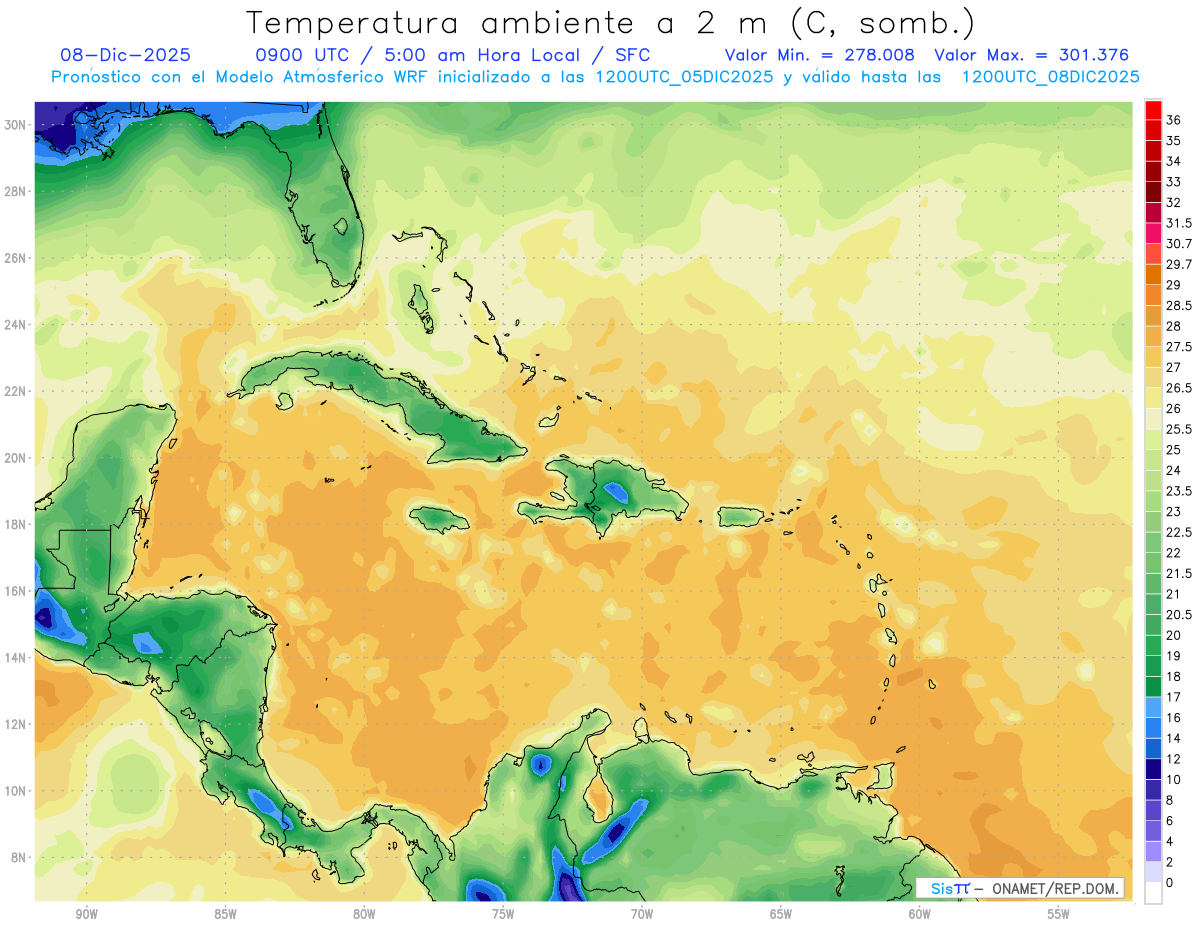Click "Valor Min. = 278.008" text
This screenshot has height=927, width=1200.
pos(820,55)
